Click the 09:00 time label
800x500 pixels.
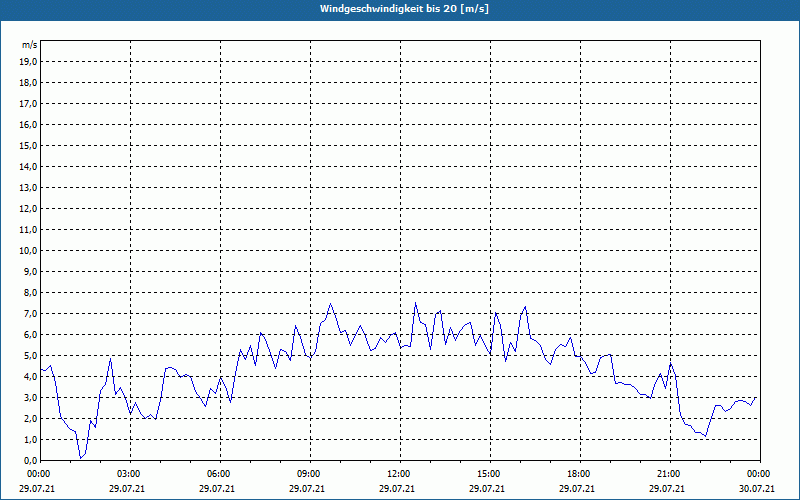point(310,474)
